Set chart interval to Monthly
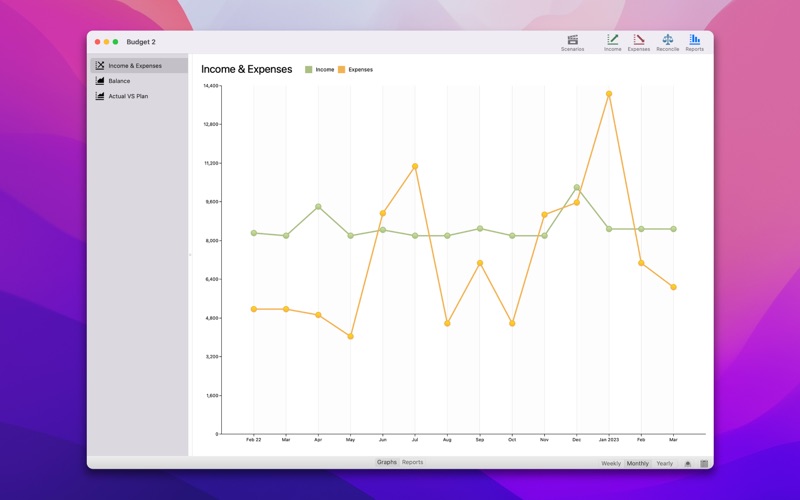Screen dimensions: 800x500 (x=638, y=463)
